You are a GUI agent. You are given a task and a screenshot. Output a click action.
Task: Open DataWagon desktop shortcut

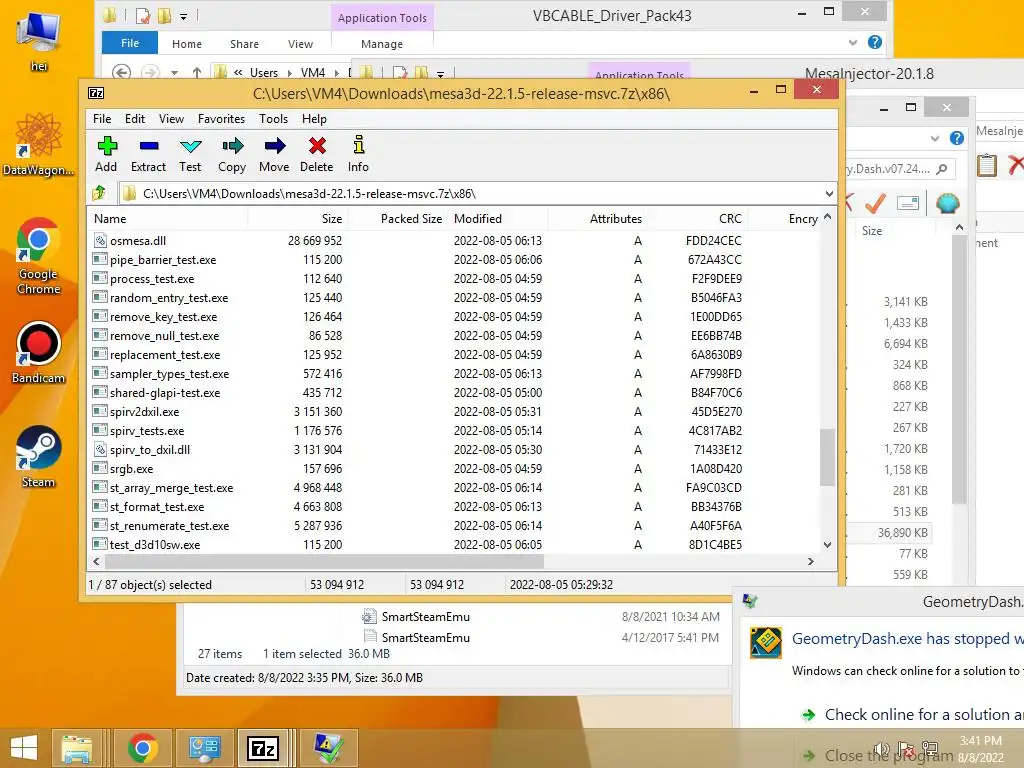point(39,144)
